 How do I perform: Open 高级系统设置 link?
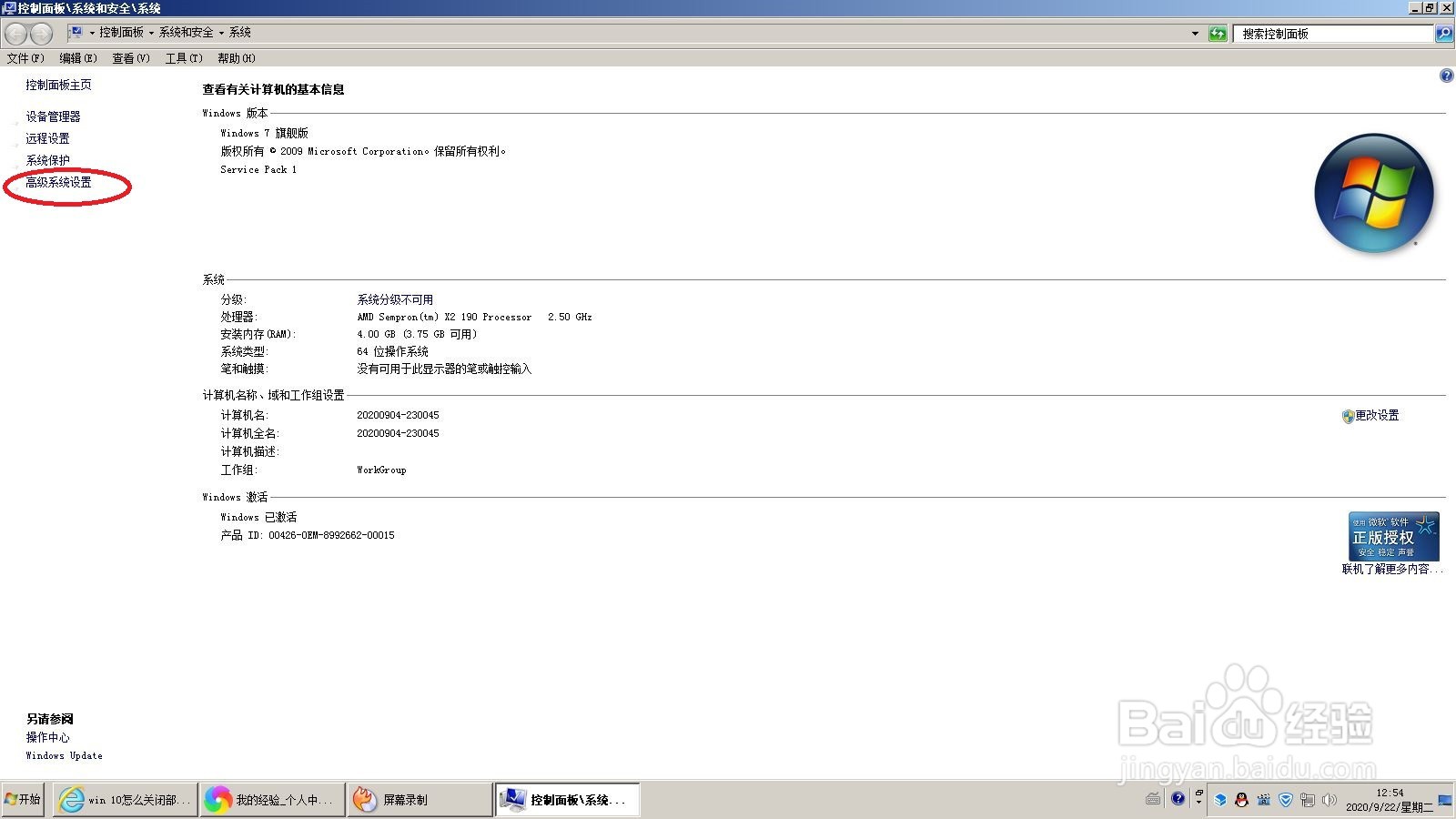pos(58,182)
